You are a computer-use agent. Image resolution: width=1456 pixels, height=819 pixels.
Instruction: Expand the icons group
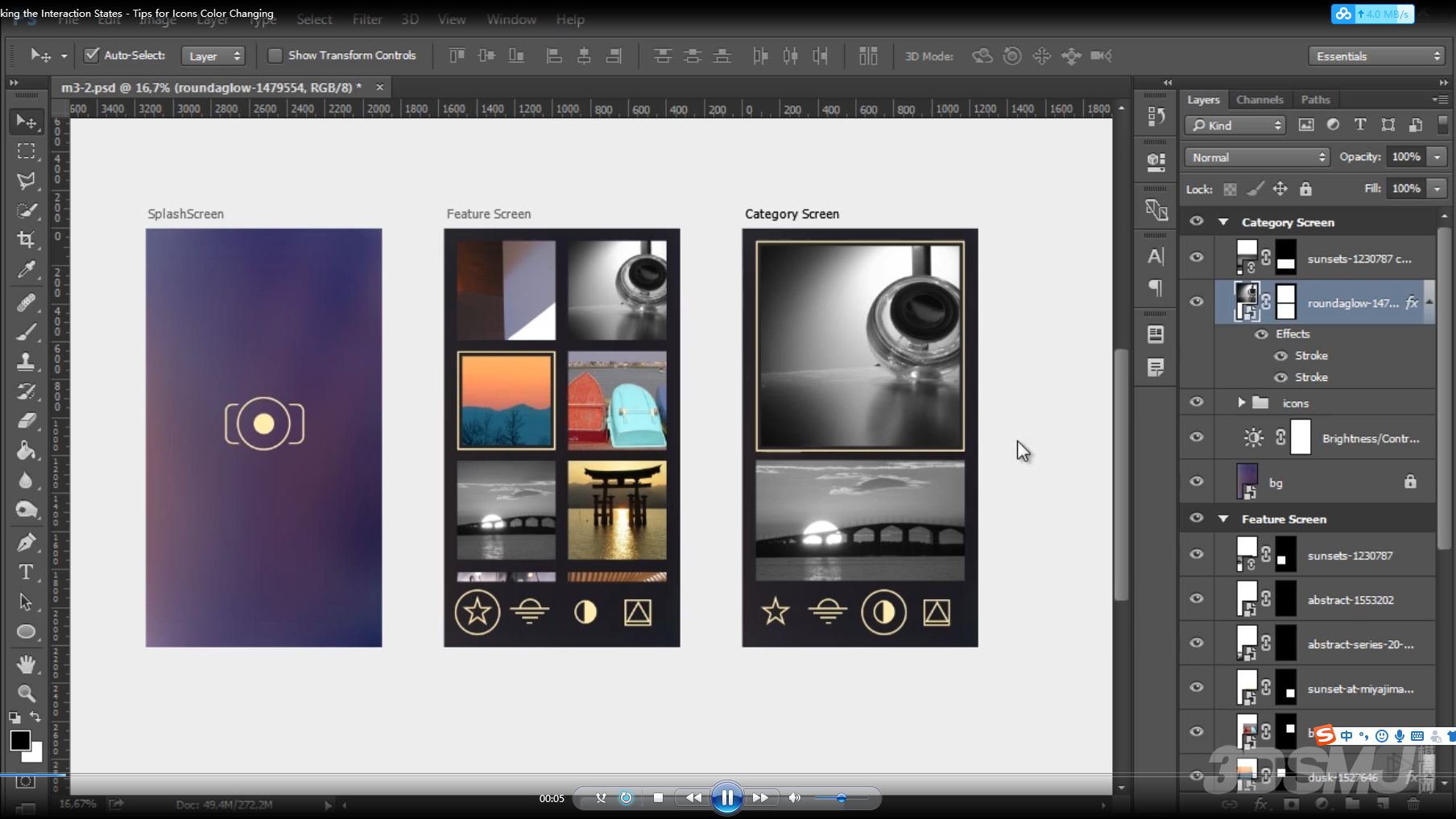click(1241, 402)
